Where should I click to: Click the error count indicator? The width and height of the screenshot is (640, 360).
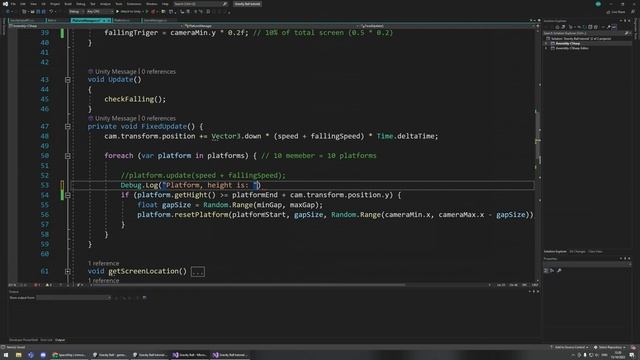click(x=37, y=285)
